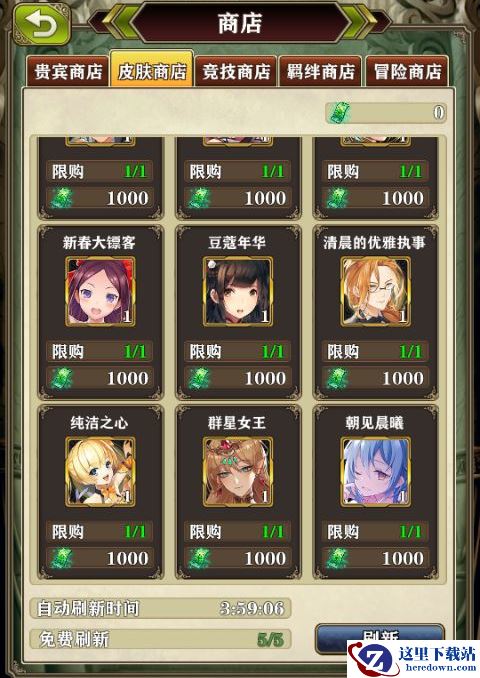Image resolution: width=480 pixels, height=678 pixels.
Task: Tap the green back arrow button
Action: [x=42, y=25]
